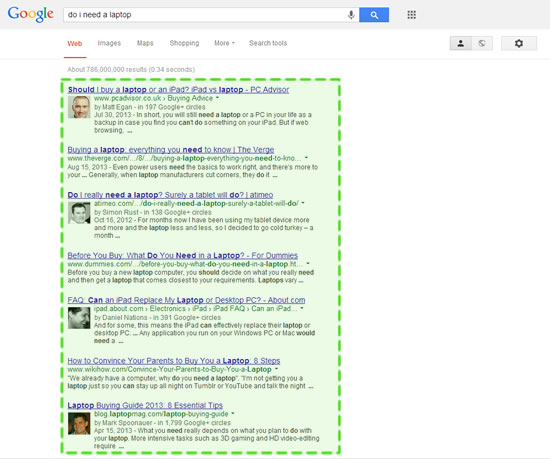This screenshot has width=550, height=459.
Task: Expand dropdown arrow beside atimeo.com URL
Action: click(x=303, y=203)
